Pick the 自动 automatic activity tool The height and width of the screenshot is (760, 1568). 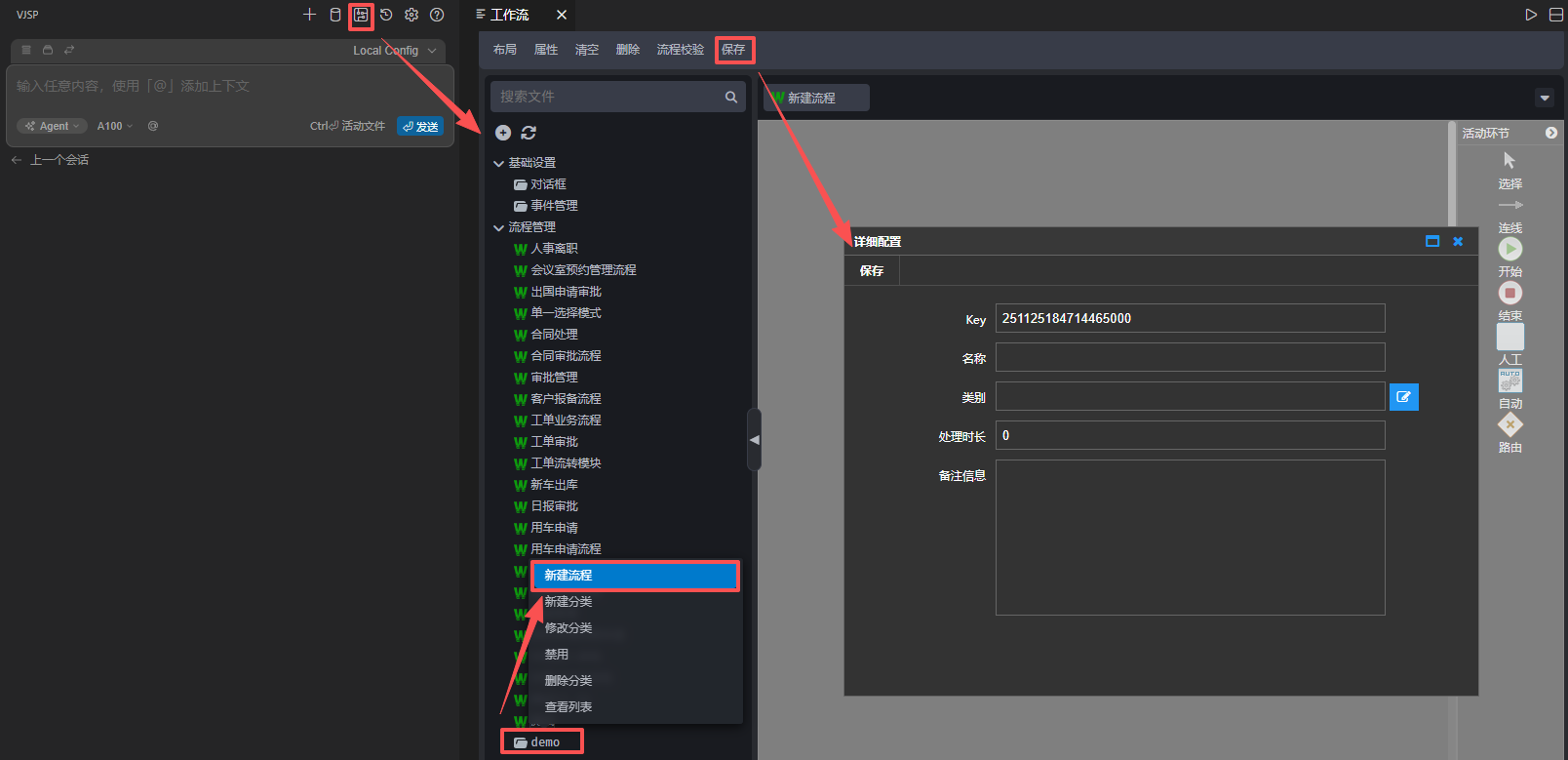pyautogui.click(x=1509, y=381)
